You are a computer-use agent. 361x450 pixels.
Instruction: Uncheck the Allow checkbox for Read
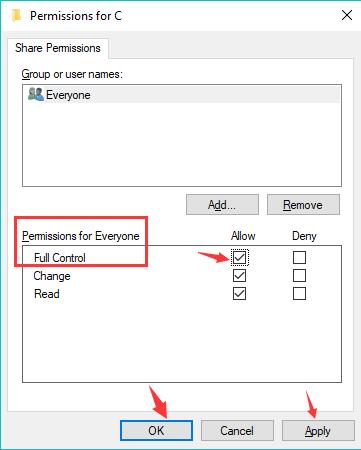(240, 294)
